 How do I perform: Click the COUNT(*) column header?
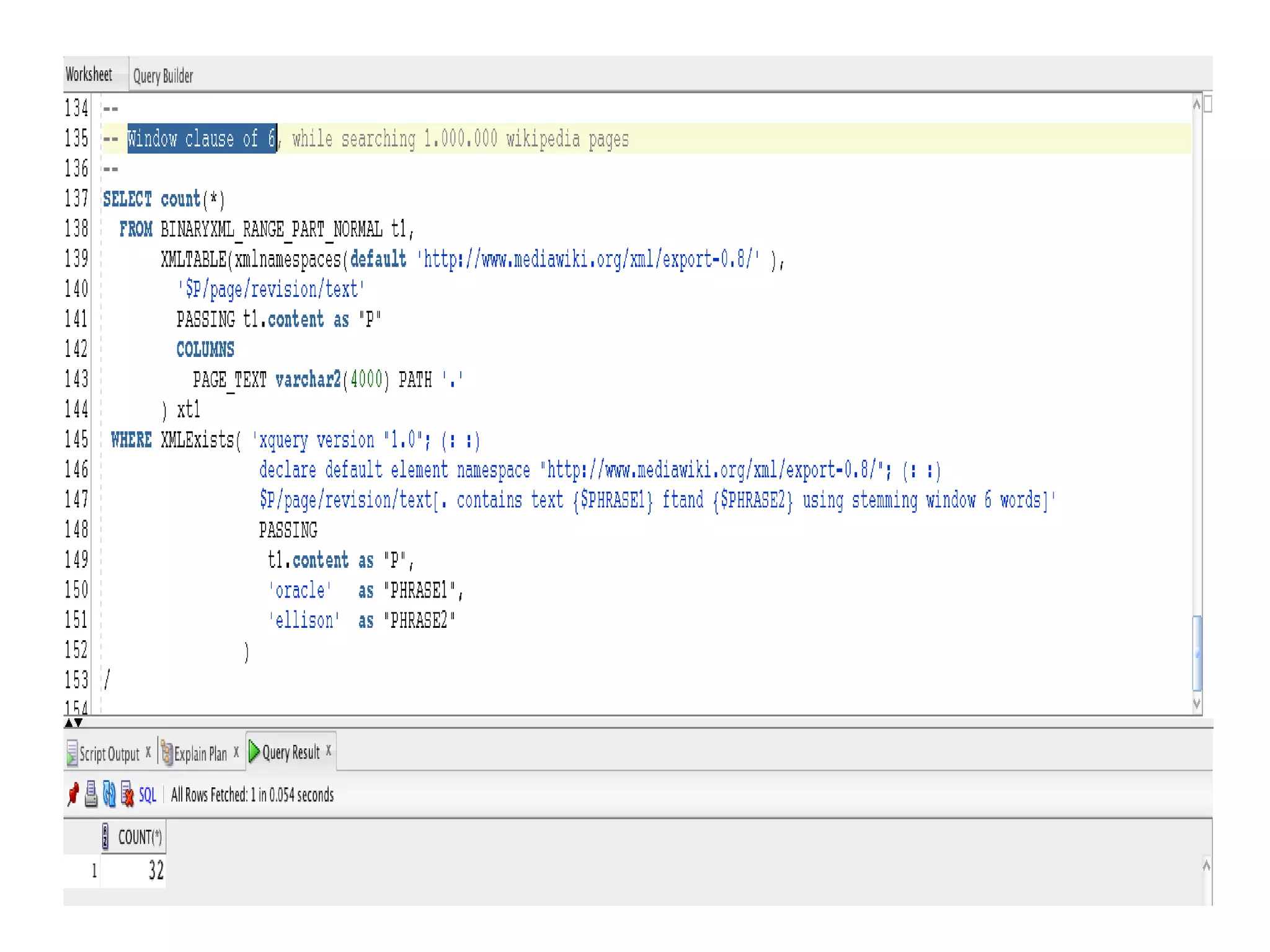click(140, 837)
